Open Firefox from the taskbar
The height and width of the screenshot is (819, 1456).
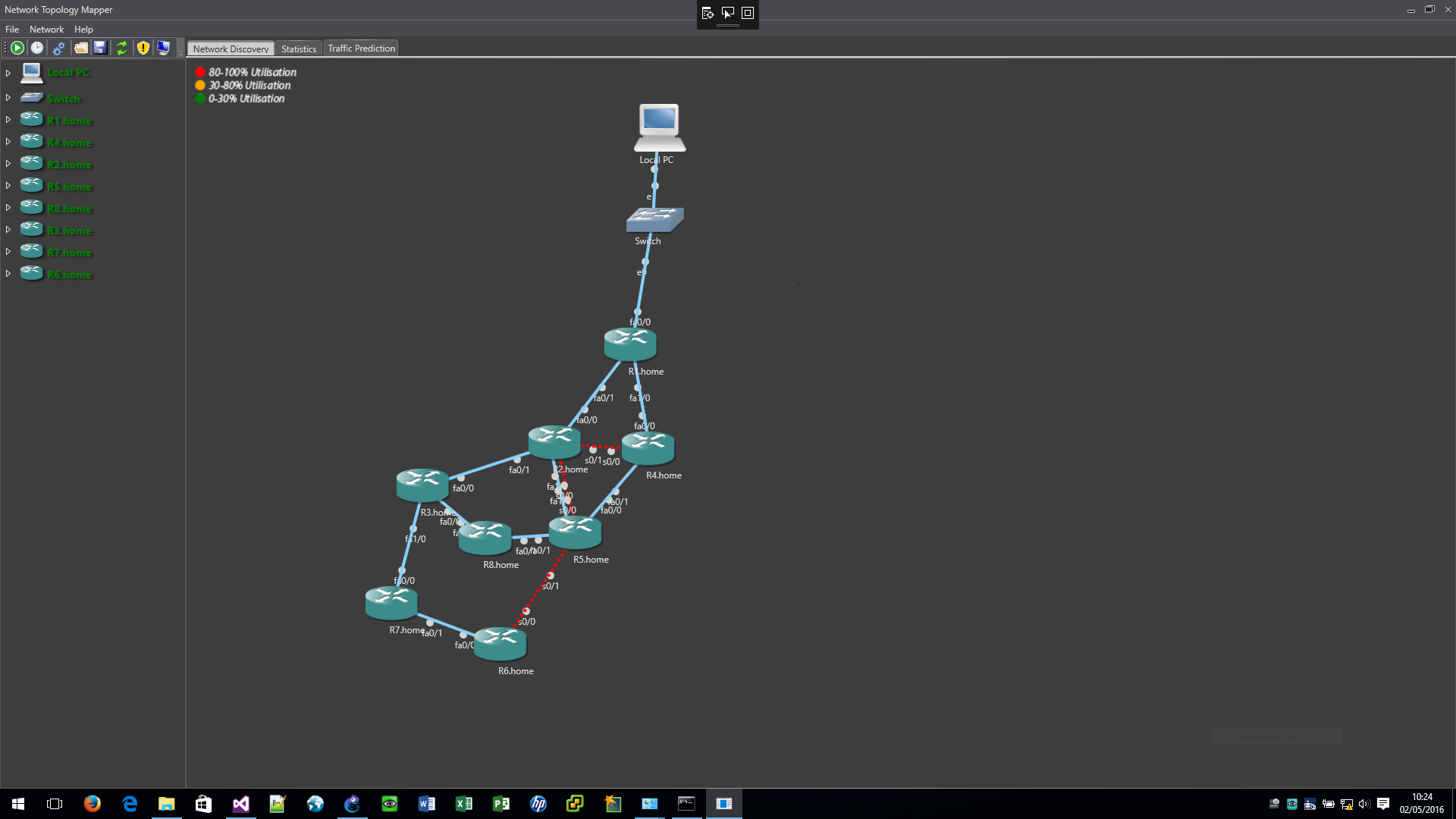pyautogui.click(x=93, y=804)
